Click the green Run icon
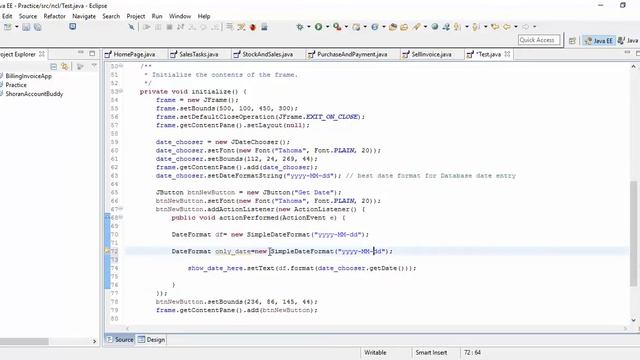This screenshot has height=360, width=640. tap(318, 27)
